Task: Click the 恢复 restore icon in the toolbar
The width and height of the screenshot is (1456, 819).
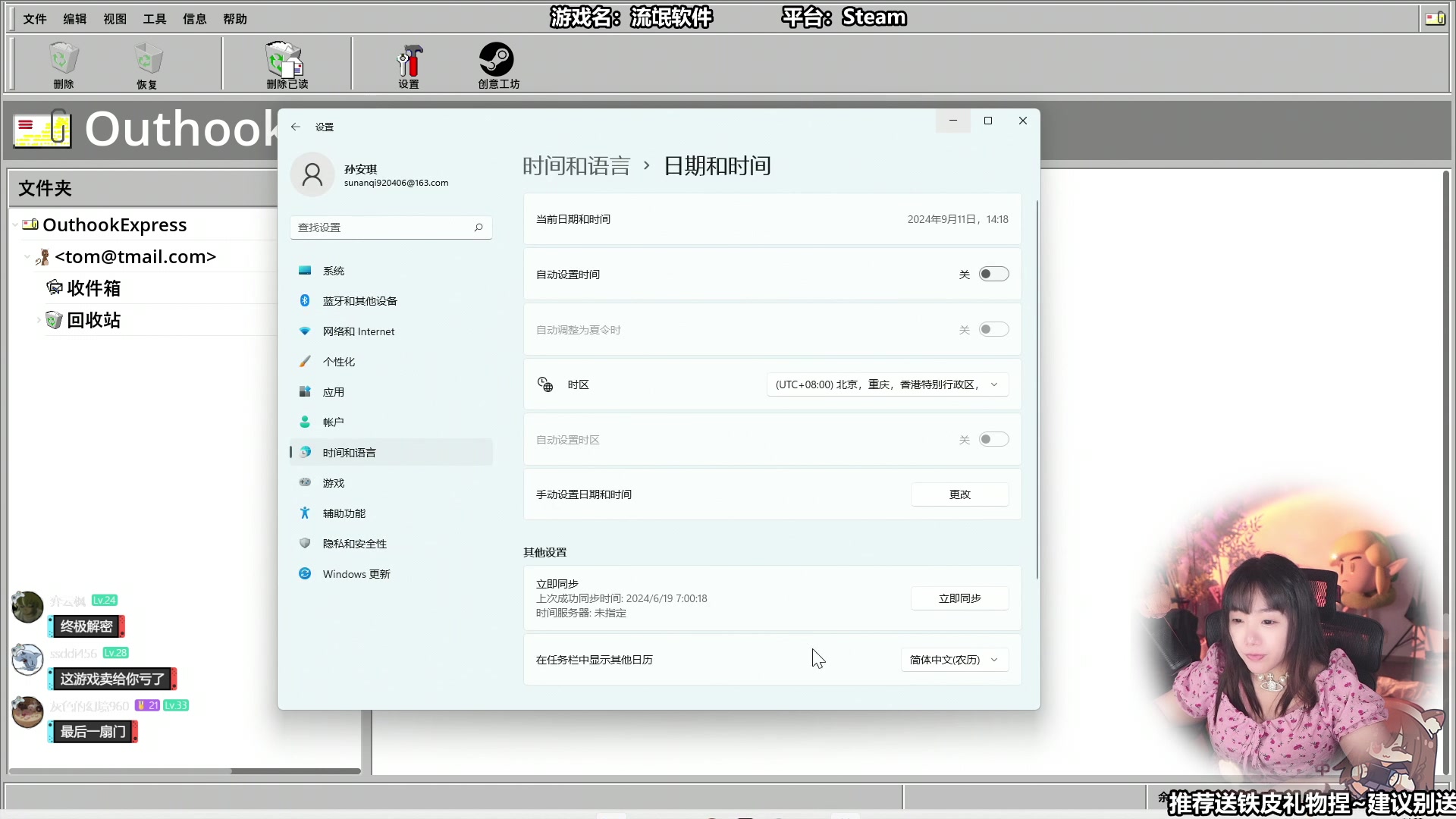Action: [x=147, y=64]
